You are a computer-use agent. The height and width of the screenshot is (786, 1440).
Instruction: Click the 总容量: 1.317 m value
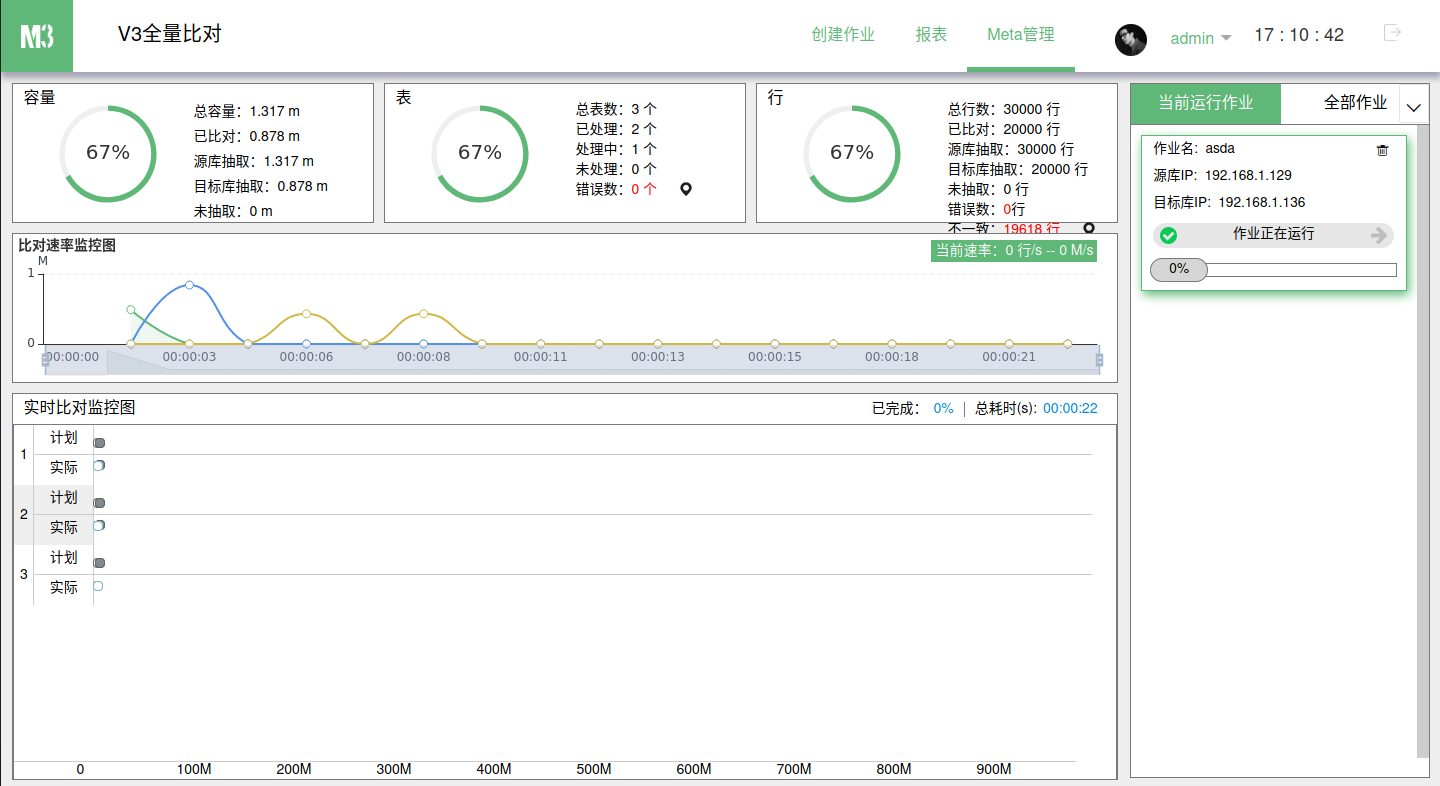click(247, 112)
